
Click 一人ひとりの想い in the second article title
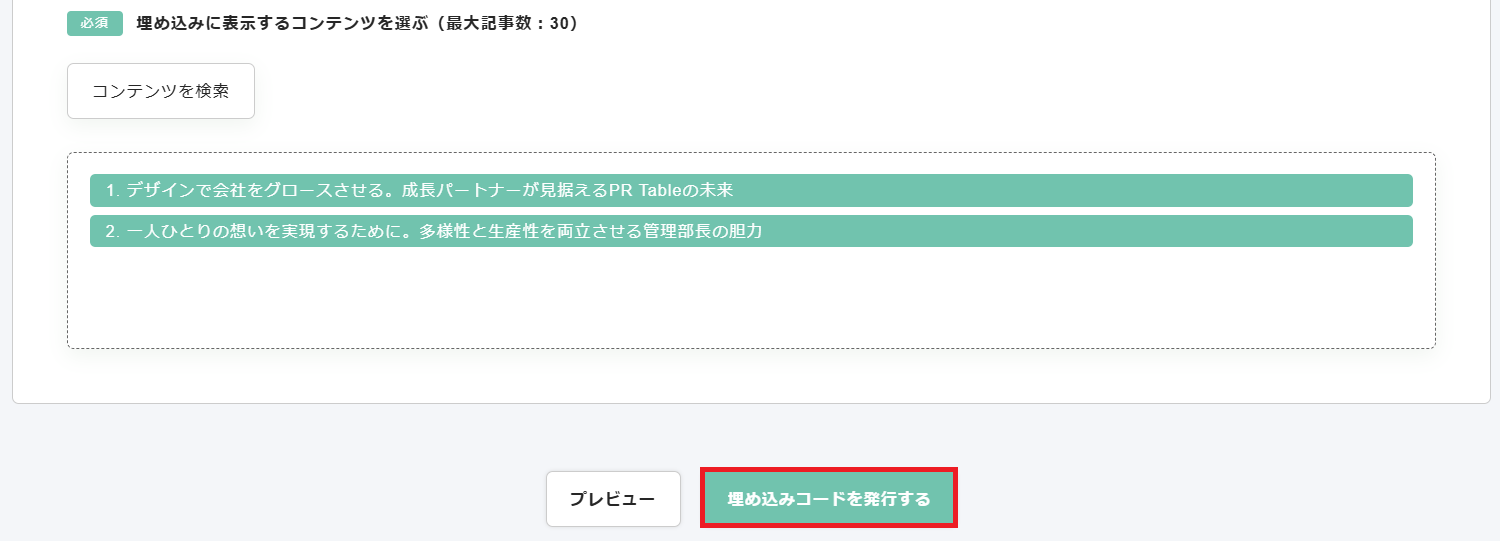193,231
